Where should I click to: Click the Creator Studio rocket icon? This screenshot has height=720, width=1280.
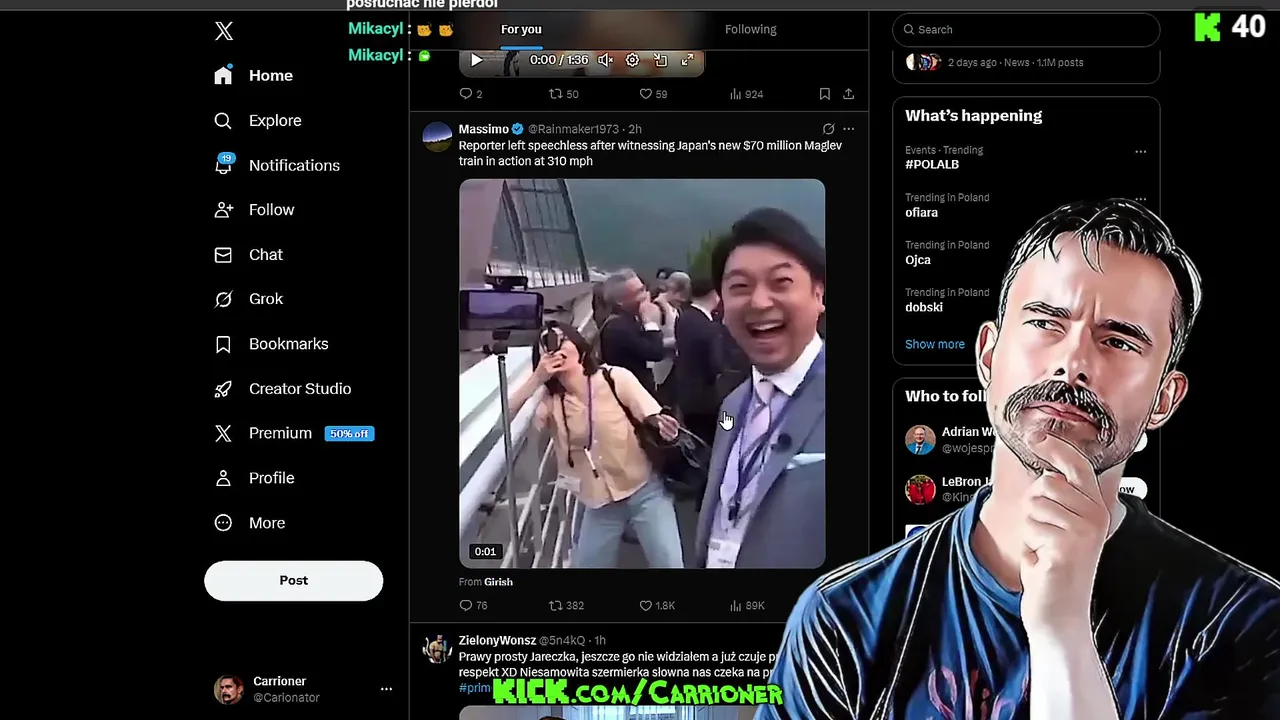pyautogui.click(x=223, y=389)
